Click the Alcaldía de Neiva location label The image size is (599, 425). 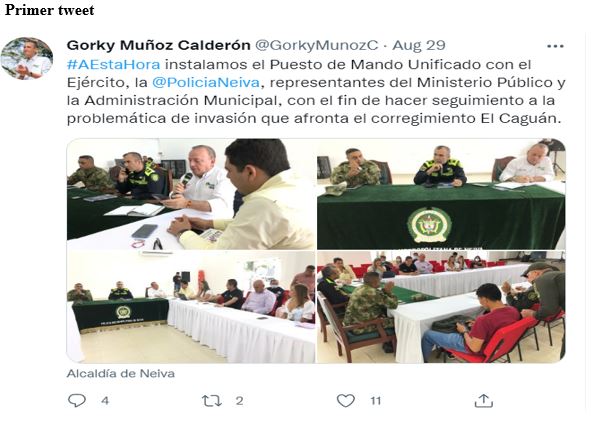pyautogui.click(x=121, y=373)
